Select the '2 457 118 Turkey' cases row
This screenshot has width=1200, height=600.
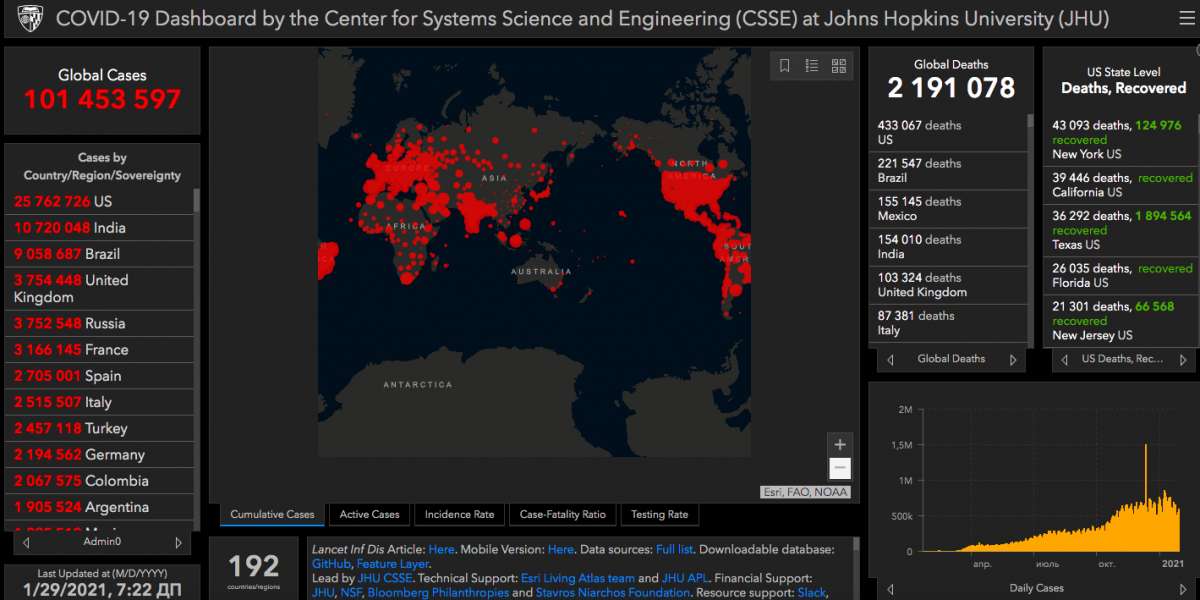click(x=98, y=428)
